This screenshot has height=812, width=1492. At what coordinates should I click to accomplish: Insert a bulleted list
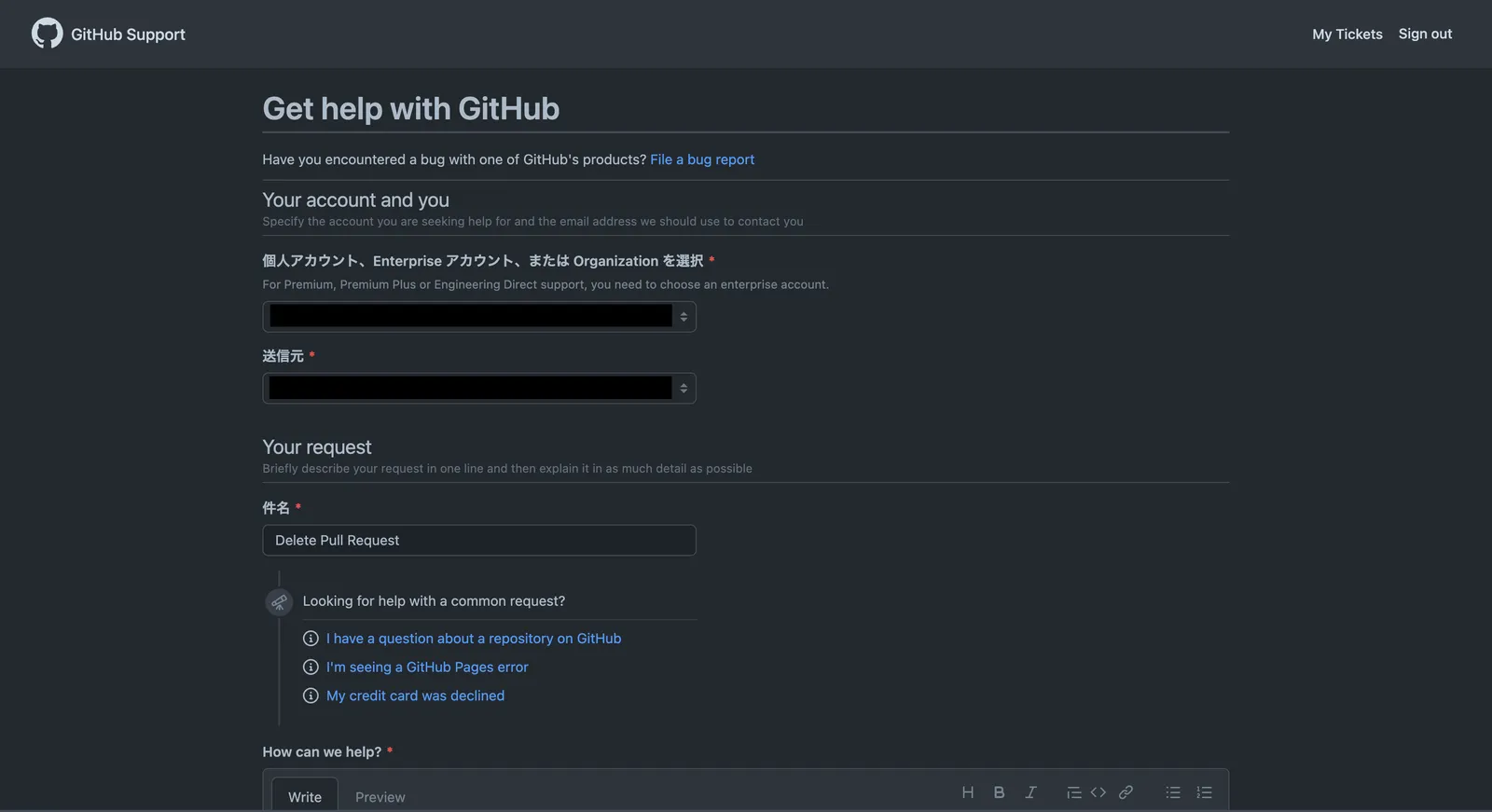1173,792
